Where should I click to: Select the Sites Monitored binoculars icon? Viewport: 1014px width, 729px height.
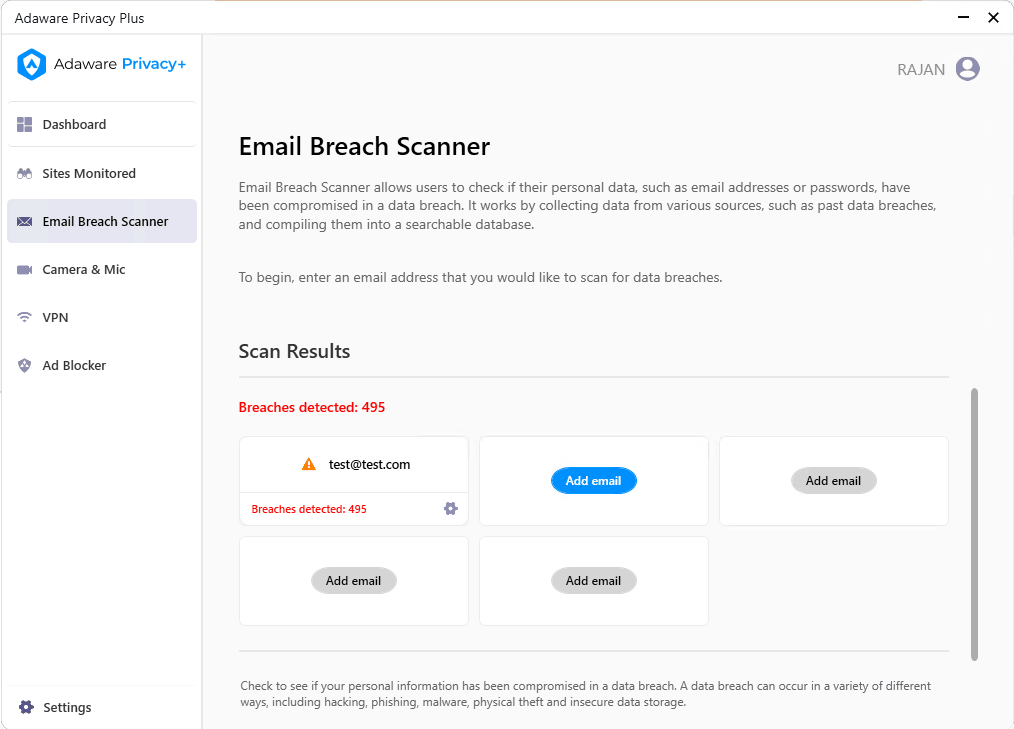(x=25, y=174)
